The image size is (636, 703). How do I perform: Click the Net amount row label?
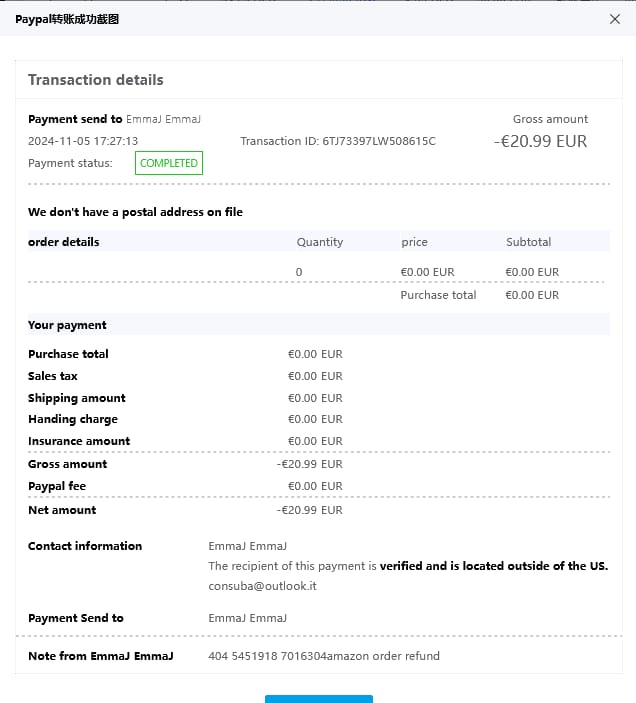pyautogui.click(x=62, y=510)
